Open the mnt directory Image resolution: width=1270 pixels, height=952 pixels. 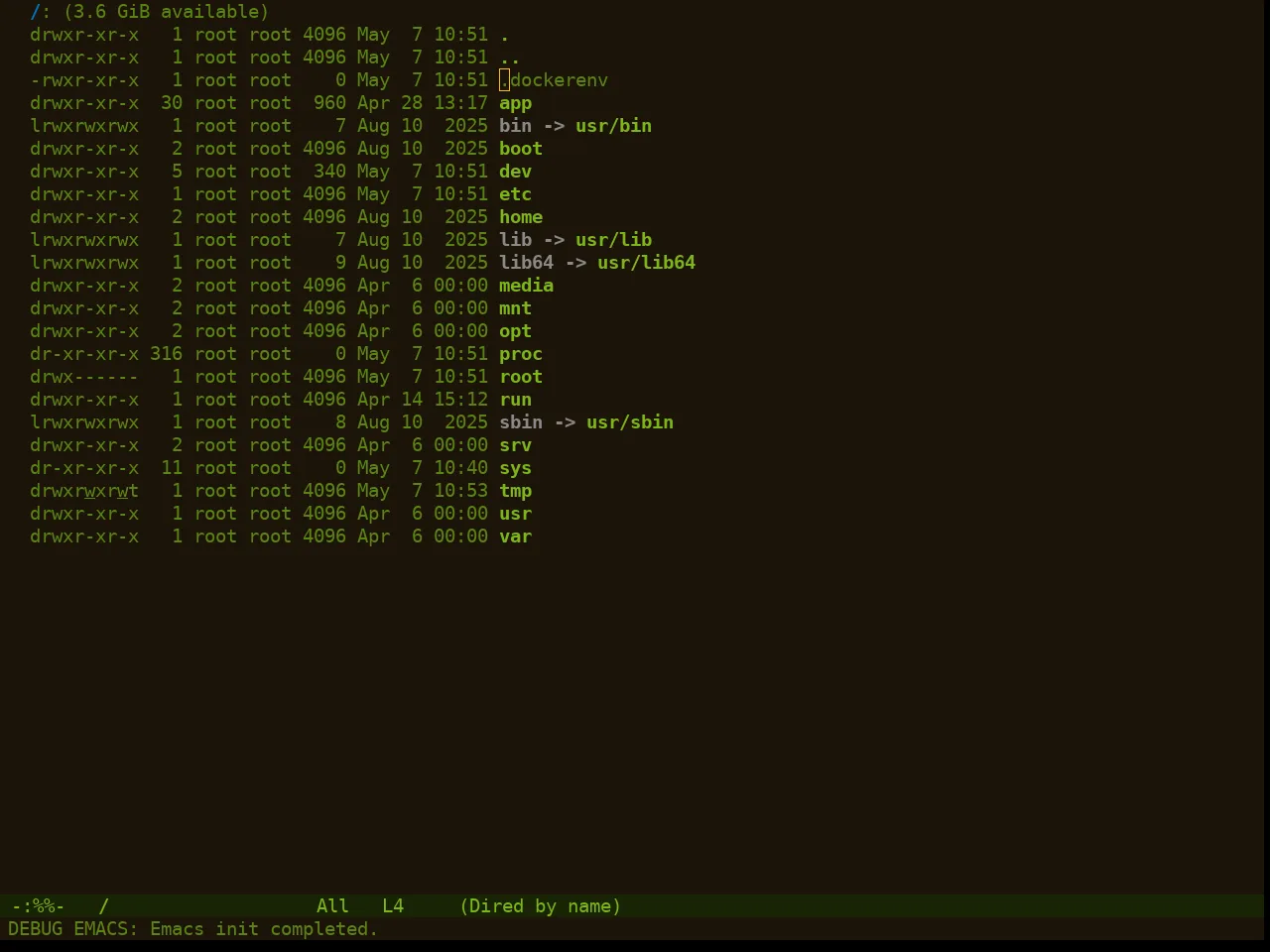[x=515, y=308]
